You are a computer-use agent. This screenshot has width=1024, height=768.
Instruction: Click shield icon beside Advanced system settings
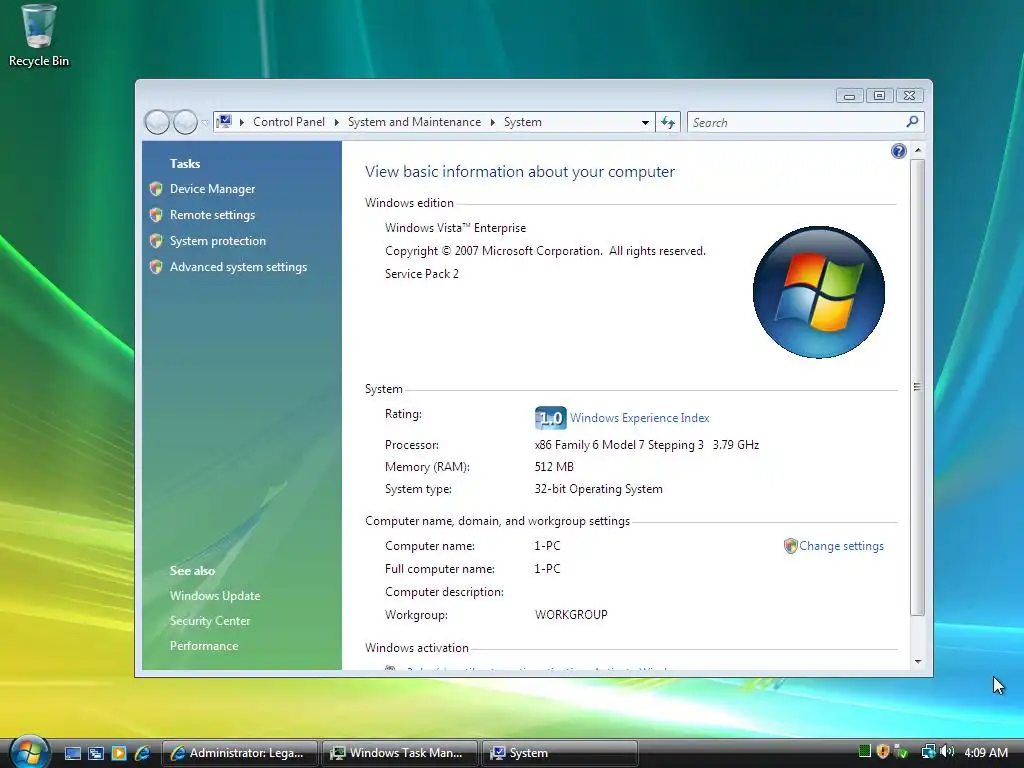pos(156,267)
